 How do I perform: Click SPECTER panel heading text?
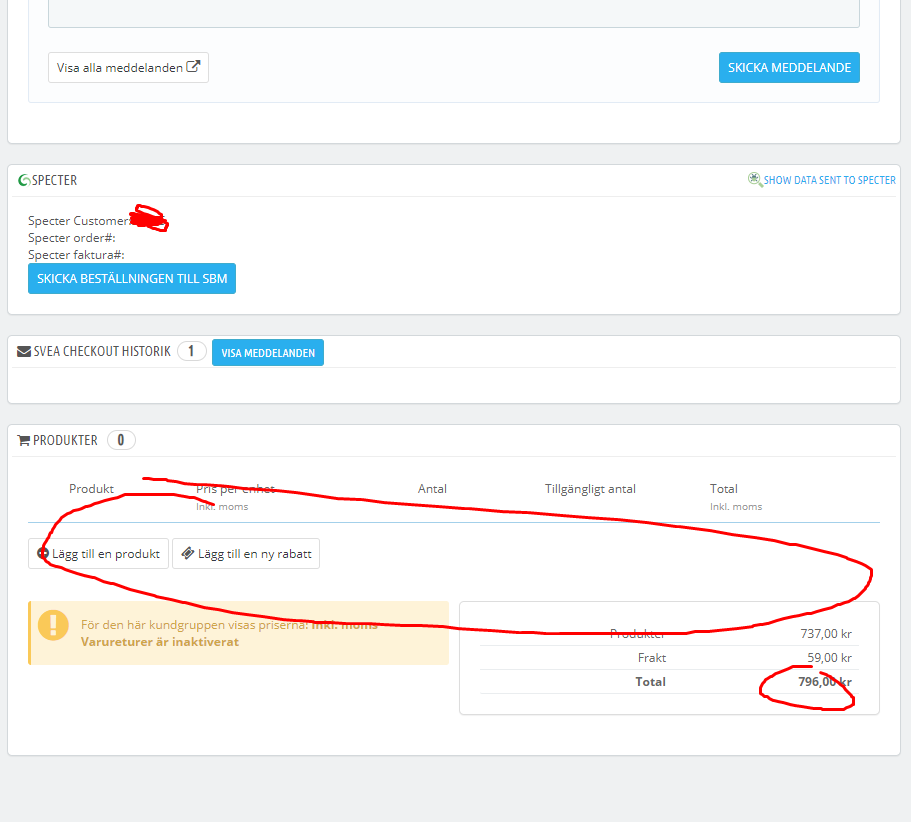[x=54, y=180]
